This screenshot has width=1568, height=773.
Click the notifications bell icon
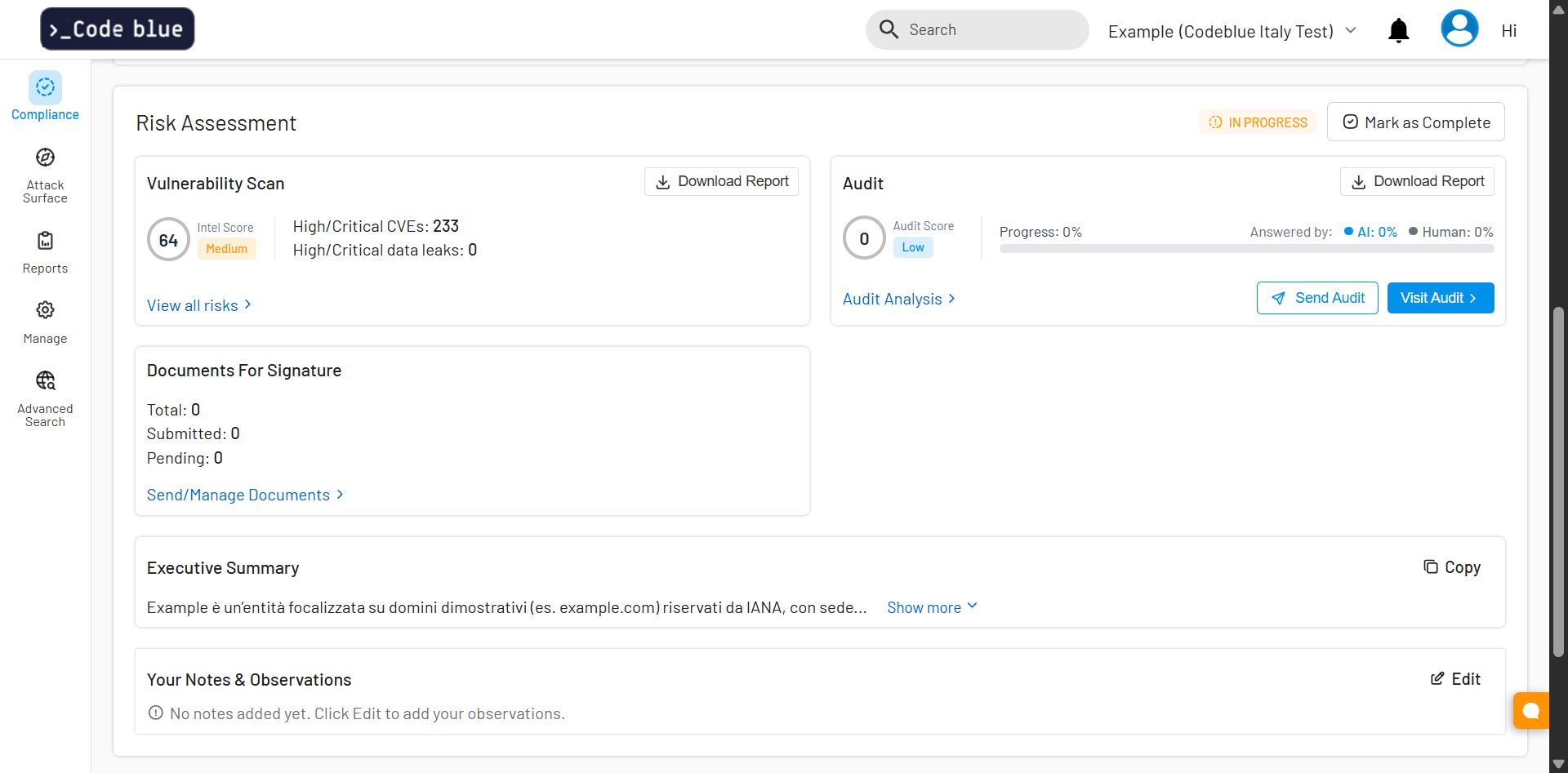(x=1398, y=31)
